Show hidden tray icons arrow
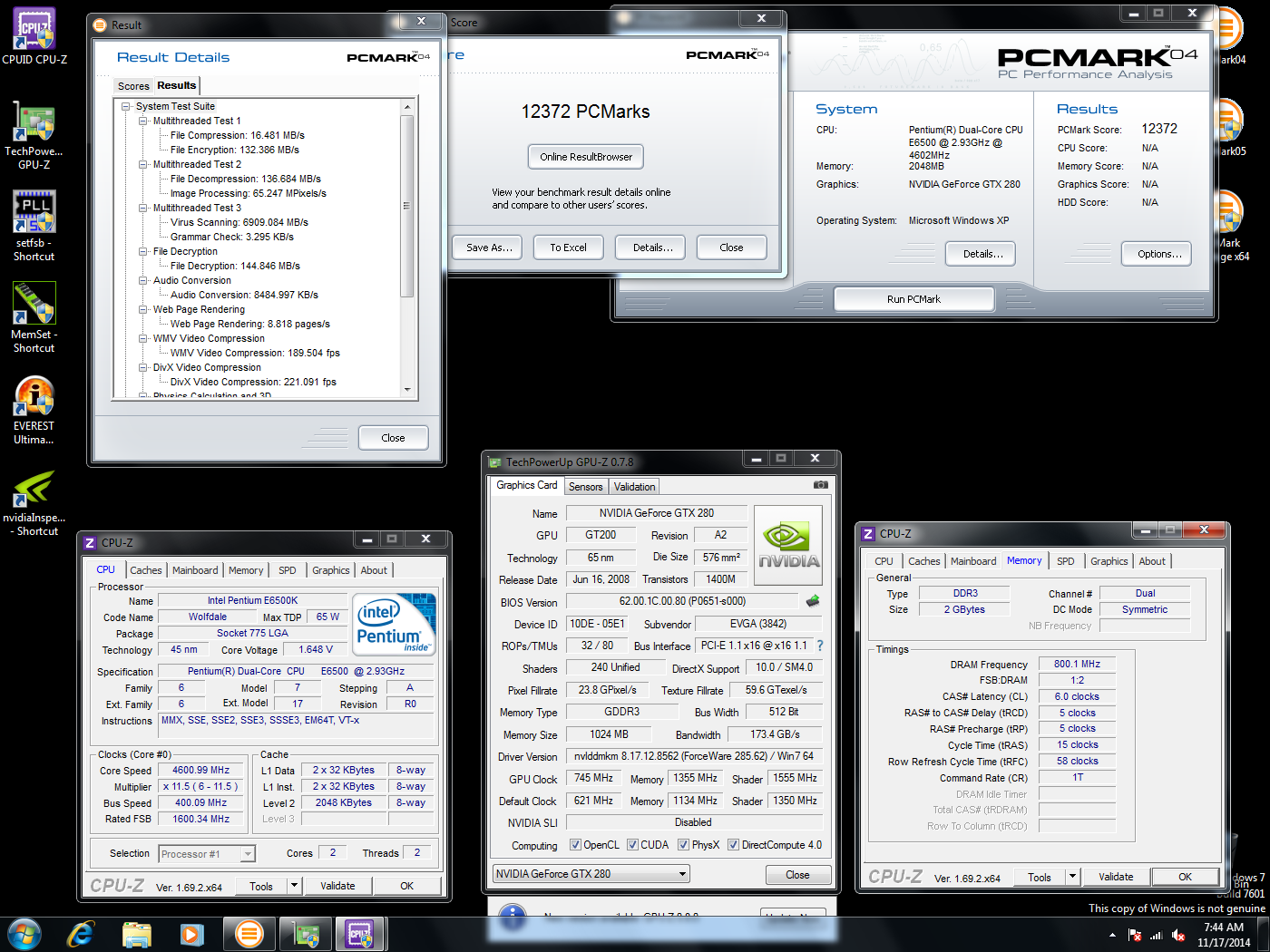Viewport: 1270px width, 952px height. [1112, 935]
